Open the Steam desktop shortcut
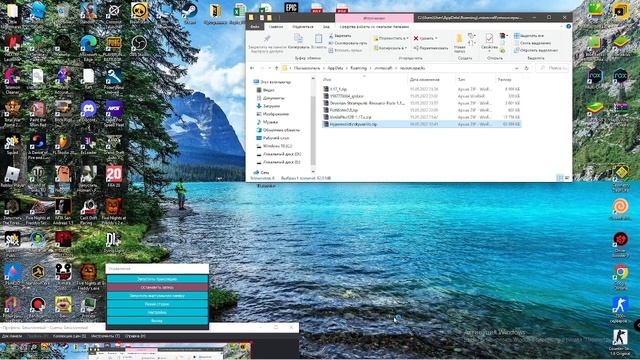 point(190,13)
